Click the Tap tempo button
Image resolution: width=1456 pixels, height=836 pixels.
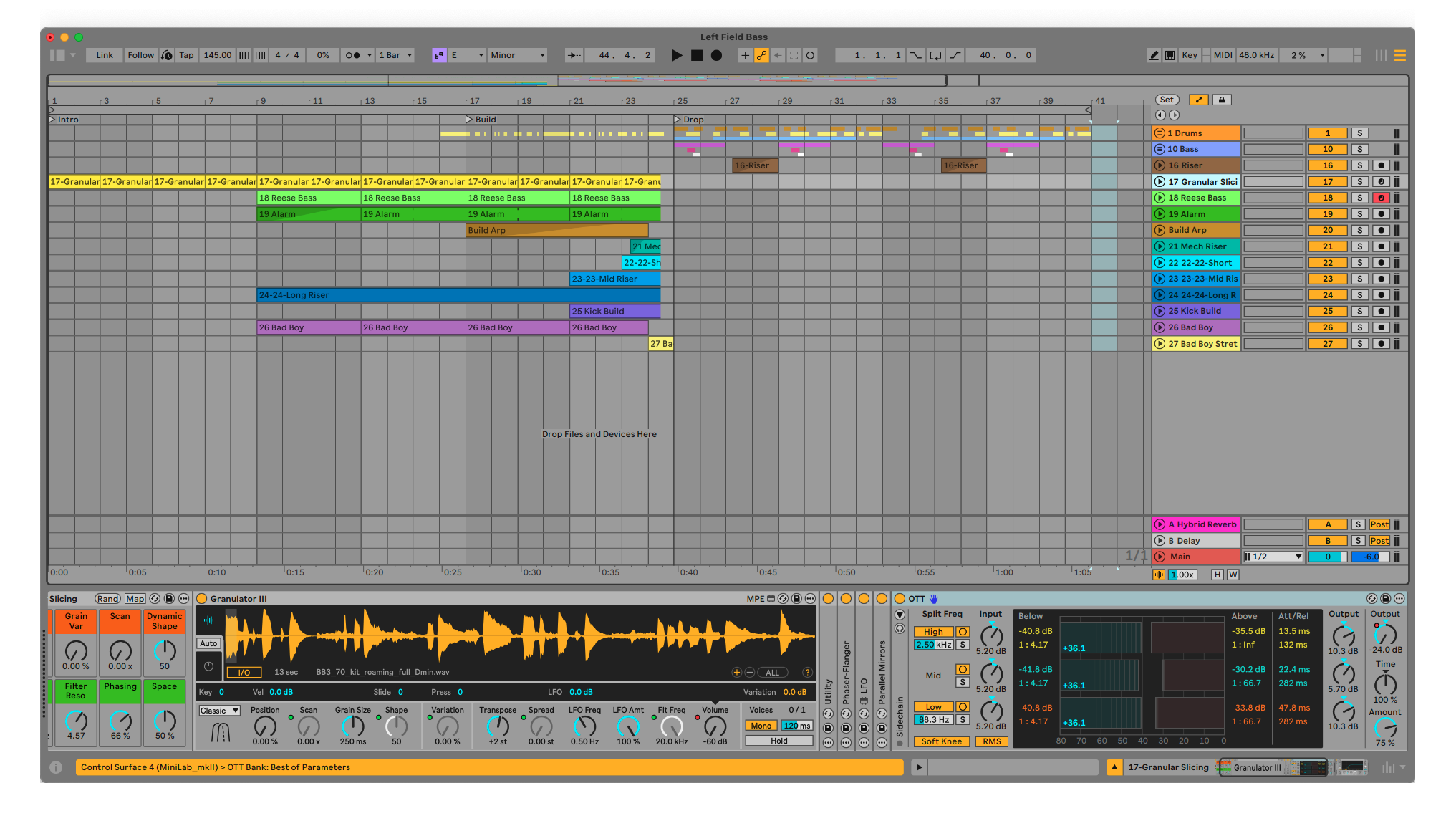(186, 55)
